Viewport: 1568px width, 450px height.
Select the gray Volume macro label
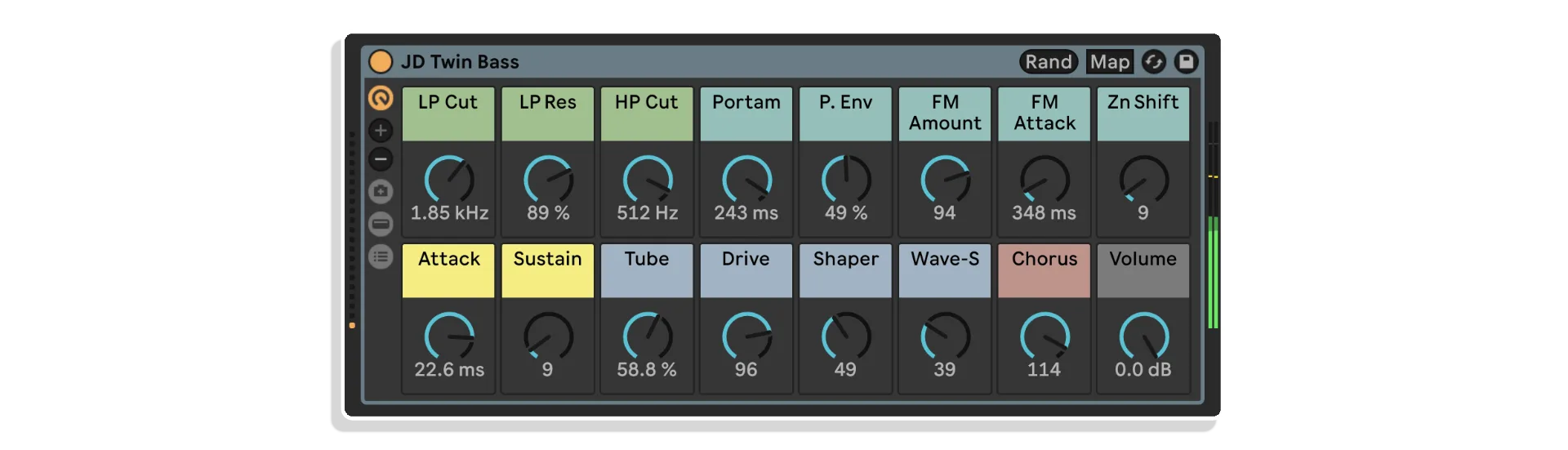tap(1143, 270)
